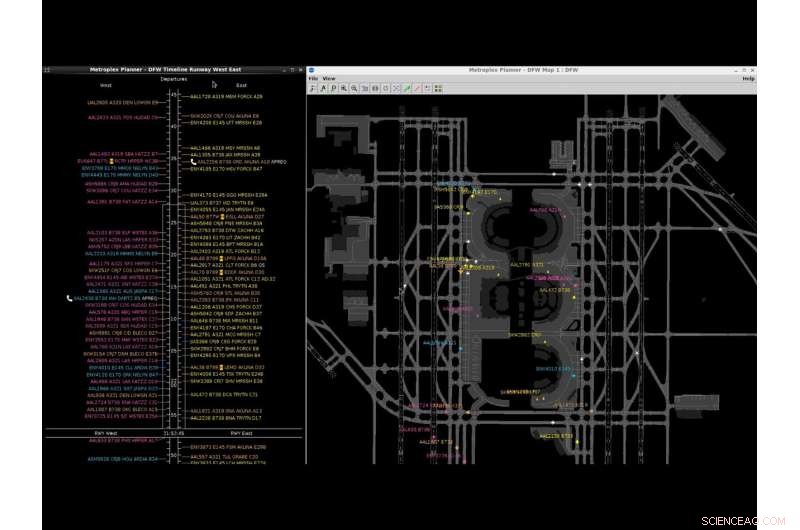The width and height of the screenshot is (800, 530).
Task: Open the View menu in map window
Action: [x=329, y=79]
